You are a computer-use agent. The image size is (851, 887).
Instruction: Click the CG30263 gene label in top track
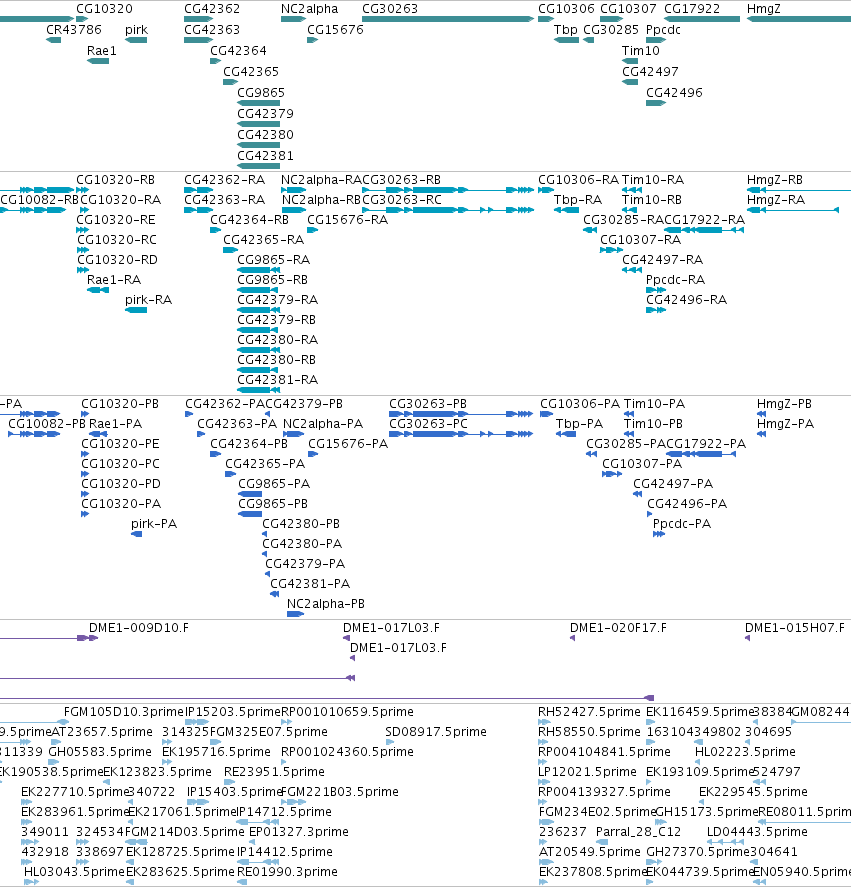tap(390, 8)
